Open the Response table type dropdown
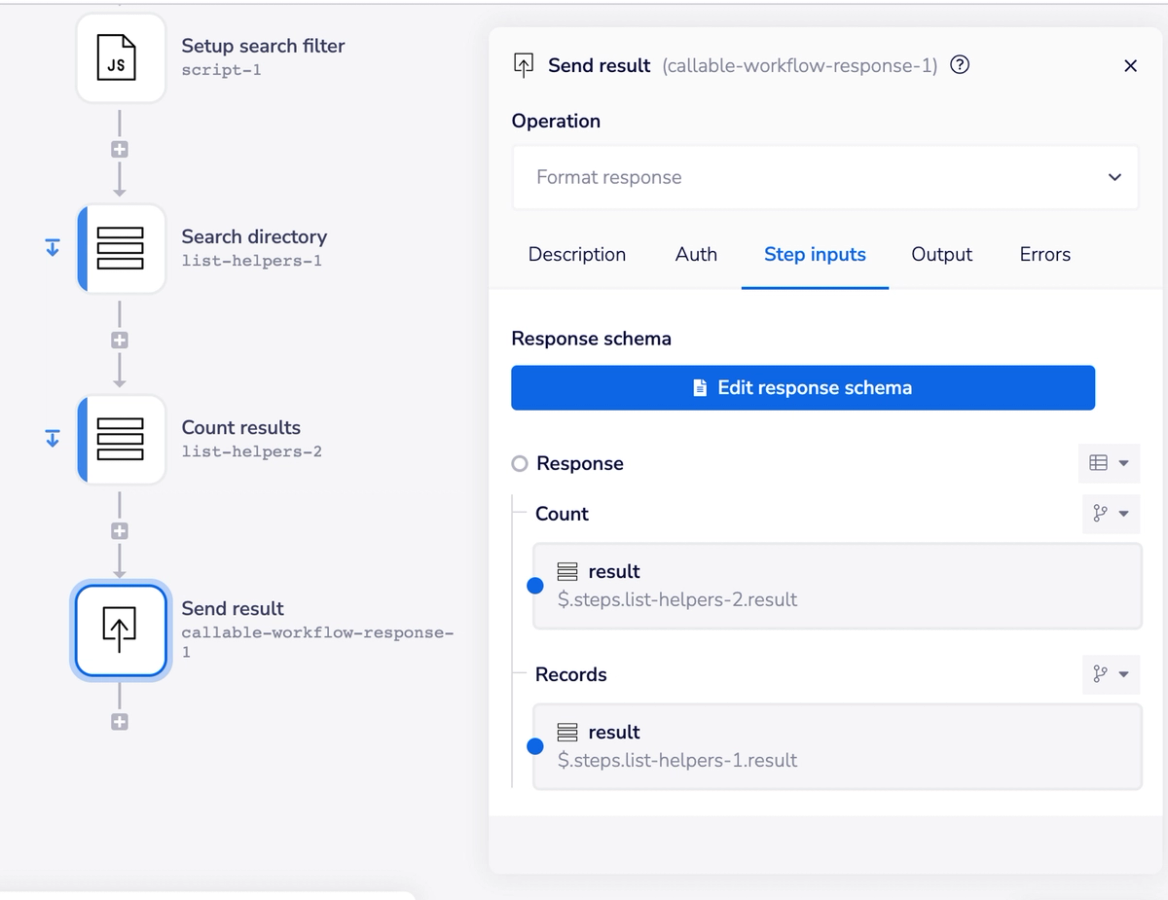Image resolution: width=1168 pixels, height=900 pixels. click(x=1109, y=463)
